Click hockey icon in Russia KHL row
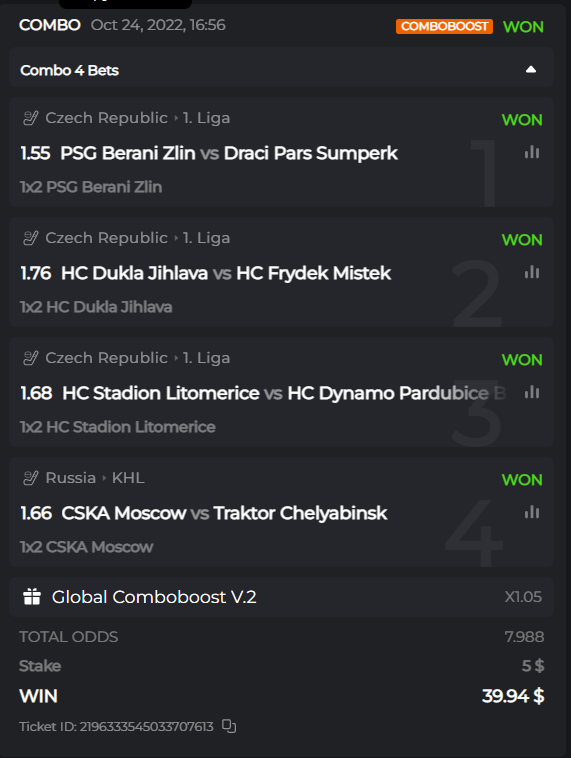Viewport: 571px width, 758px height. [x=30, y=478]
